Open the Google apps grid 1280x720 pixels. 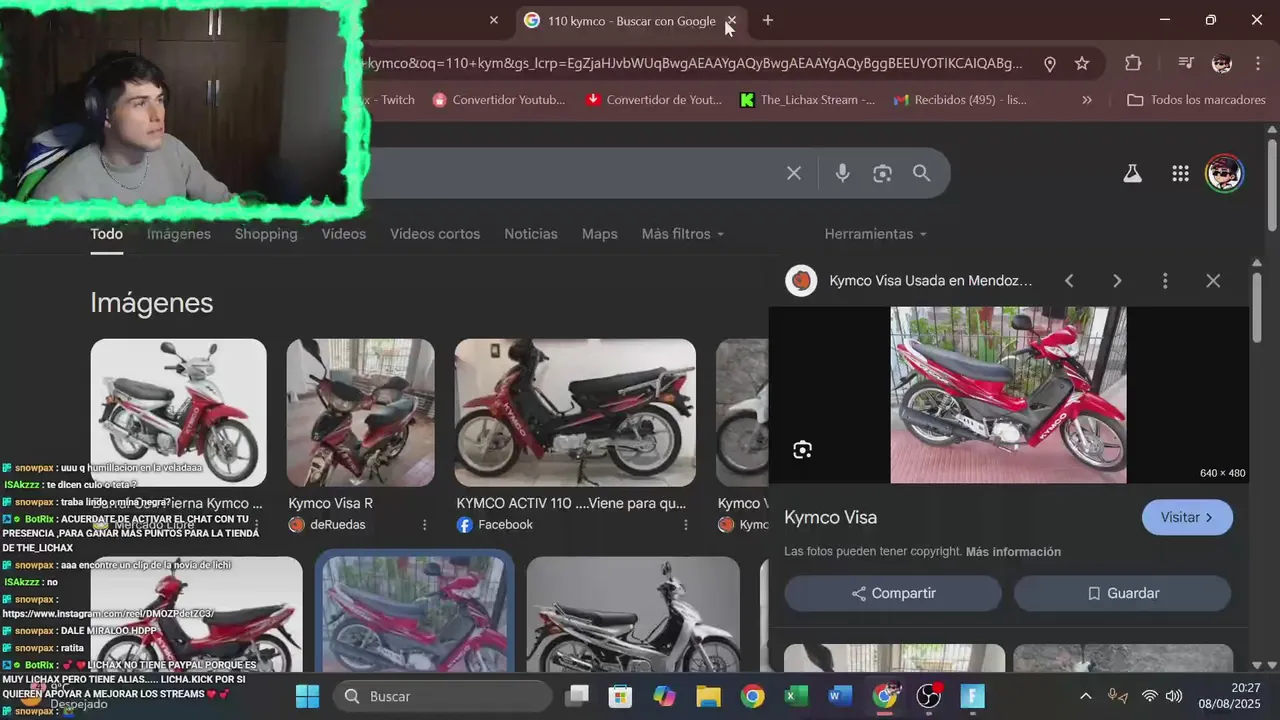(x=1180, y=173)
